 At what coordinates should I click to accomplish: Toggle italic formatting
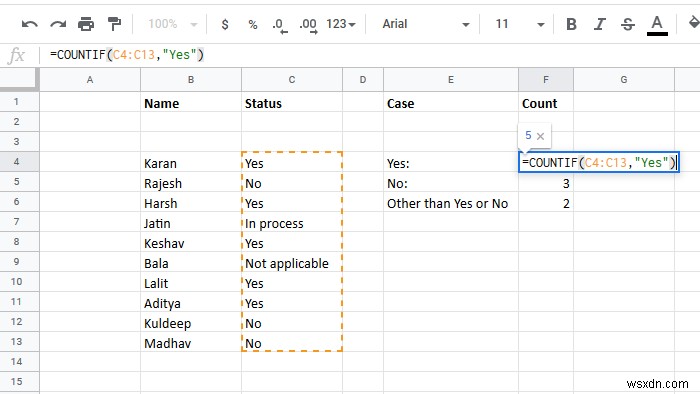pyautogui.click(x=600, y=24)
